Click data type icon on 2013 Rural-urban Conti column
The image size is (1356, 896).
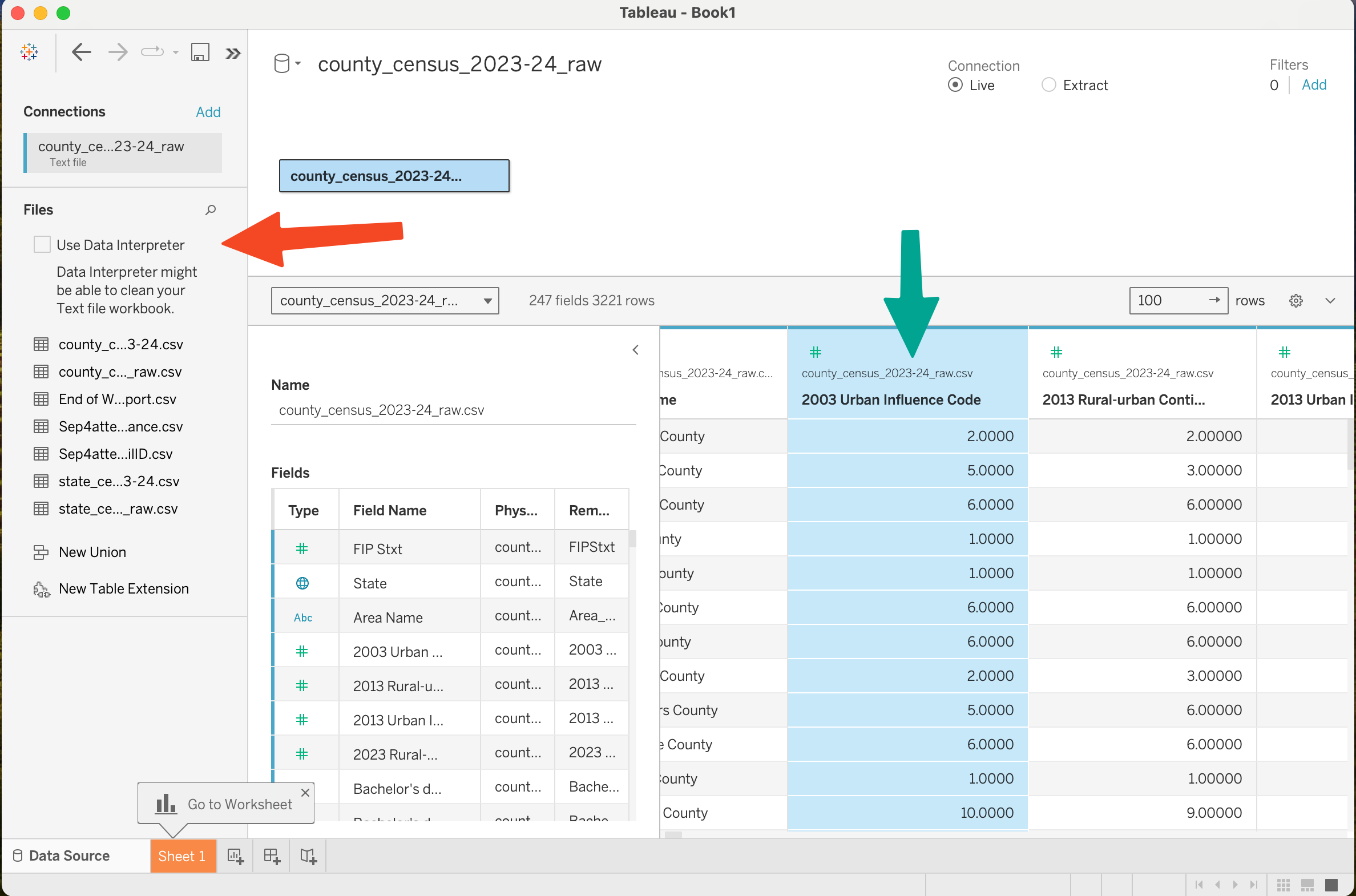(x=1056, y=352)
